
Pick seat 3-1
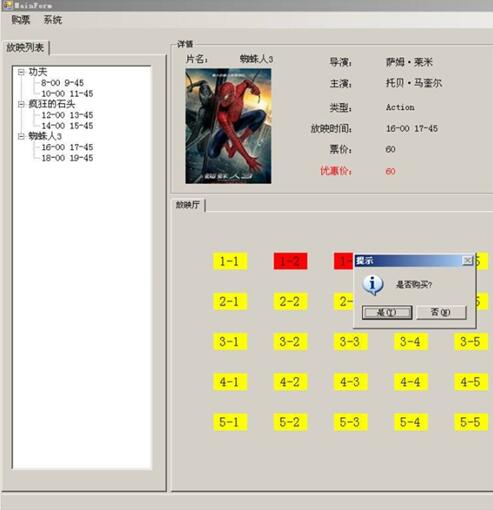[x=230, y=342]
